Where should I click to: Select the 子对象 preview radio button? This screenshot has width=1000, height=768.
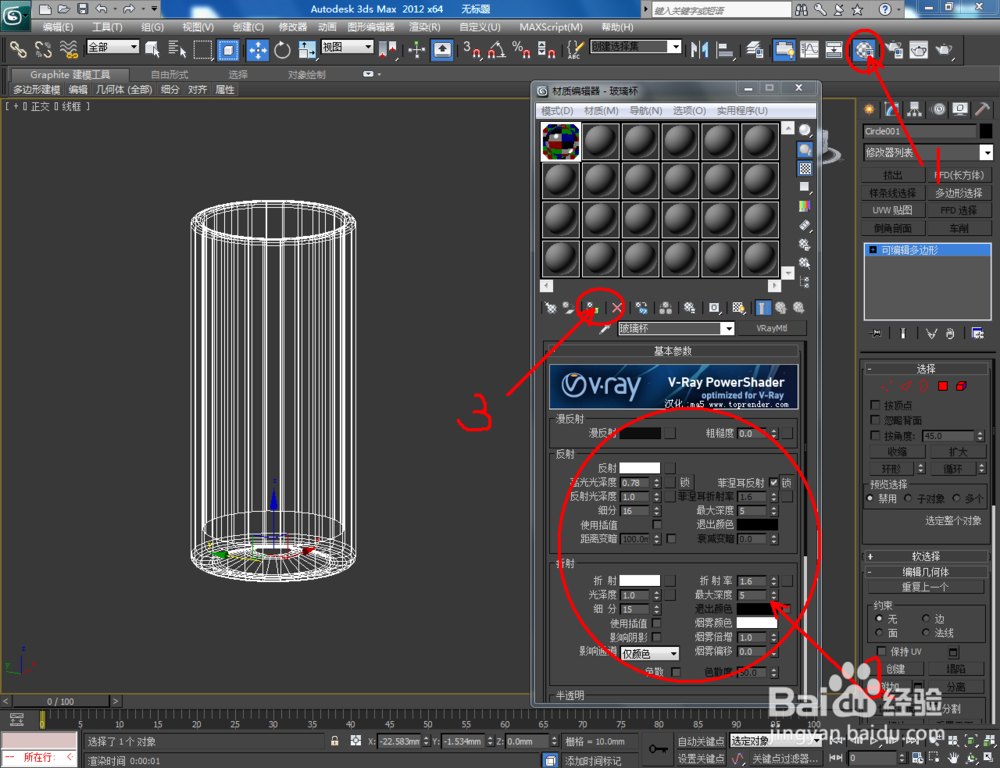pos(908,498)
